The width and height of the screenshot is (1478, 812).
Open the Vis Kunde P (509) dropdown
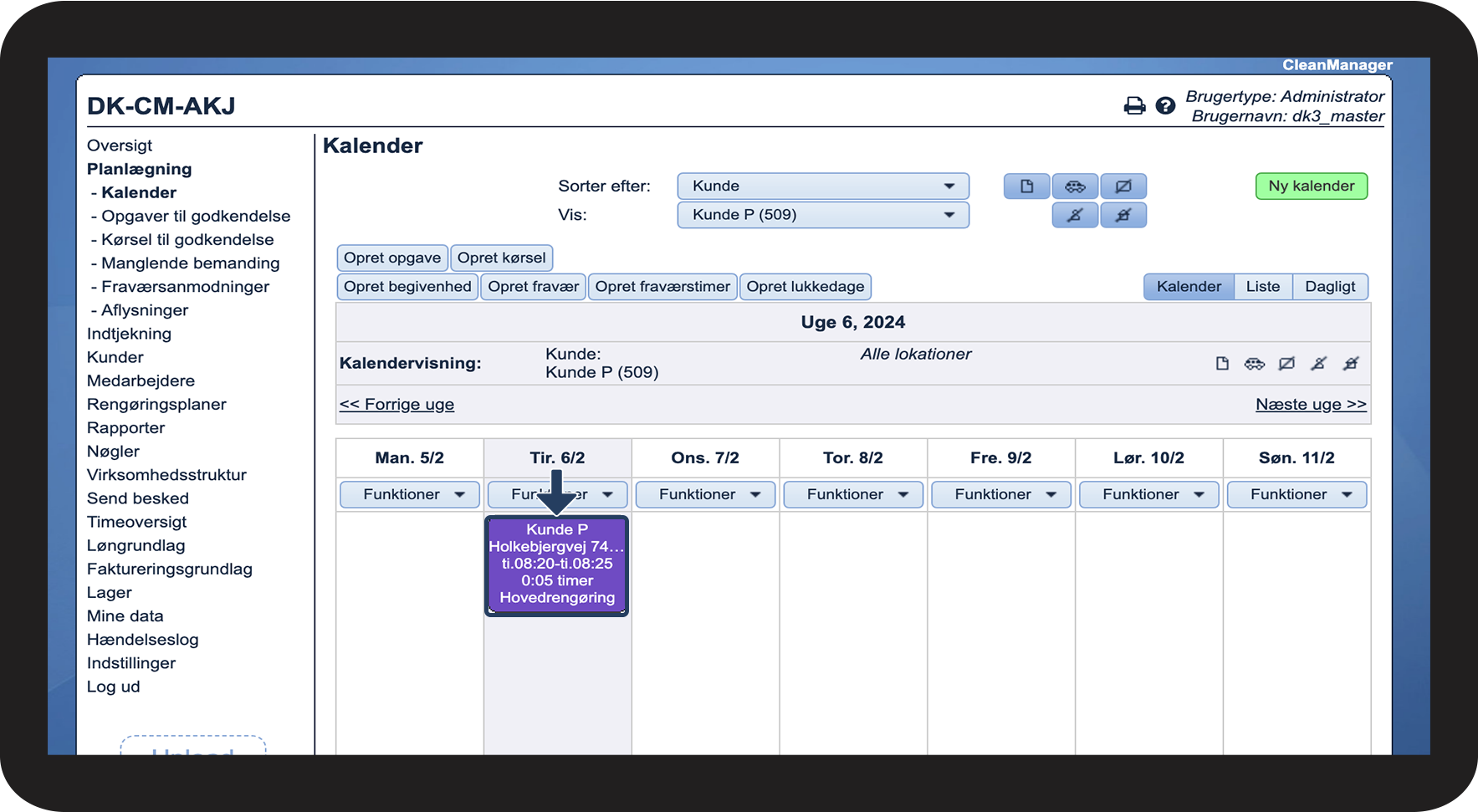click(x=823, y=215)
